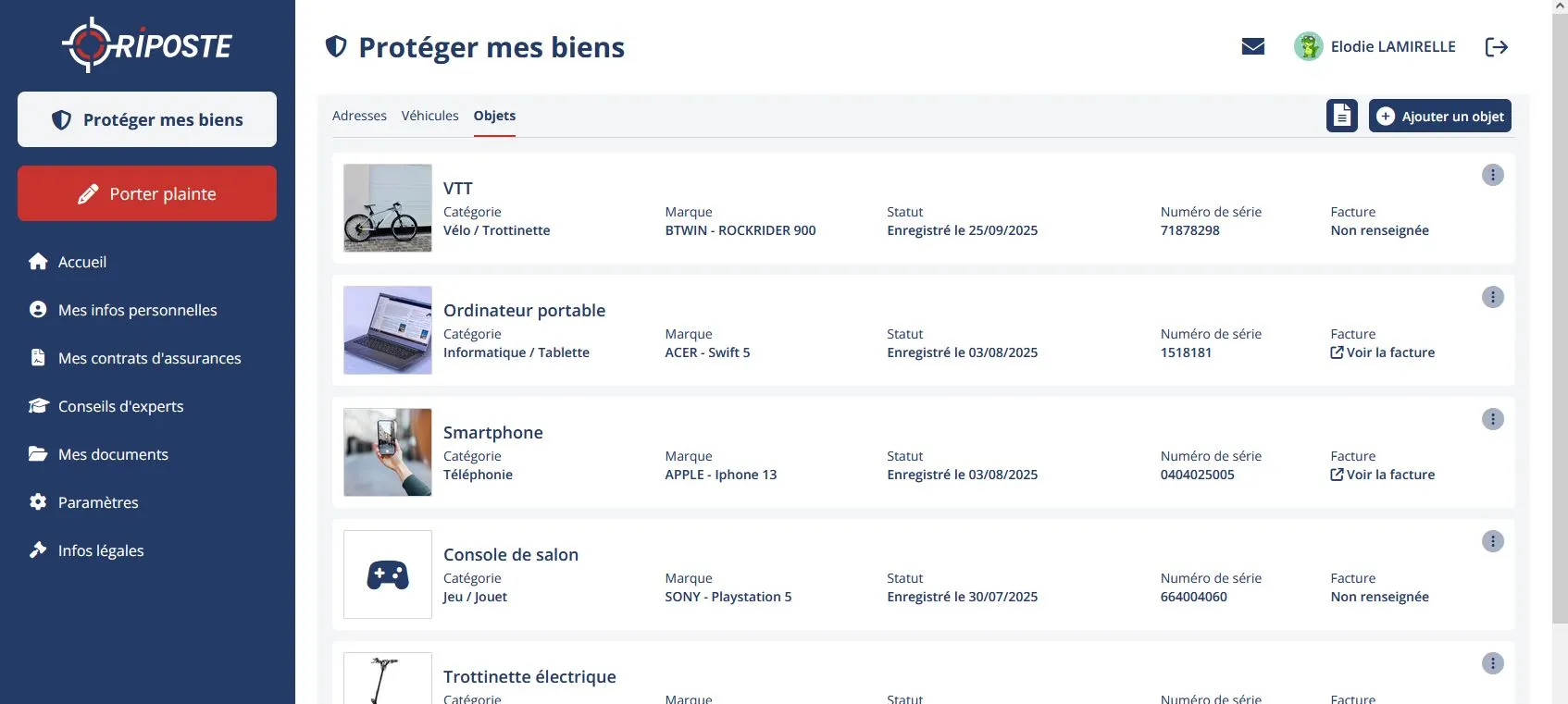1568x704 pixels.
Task: Open the Infos légales page
Action: tap(101, 550)
